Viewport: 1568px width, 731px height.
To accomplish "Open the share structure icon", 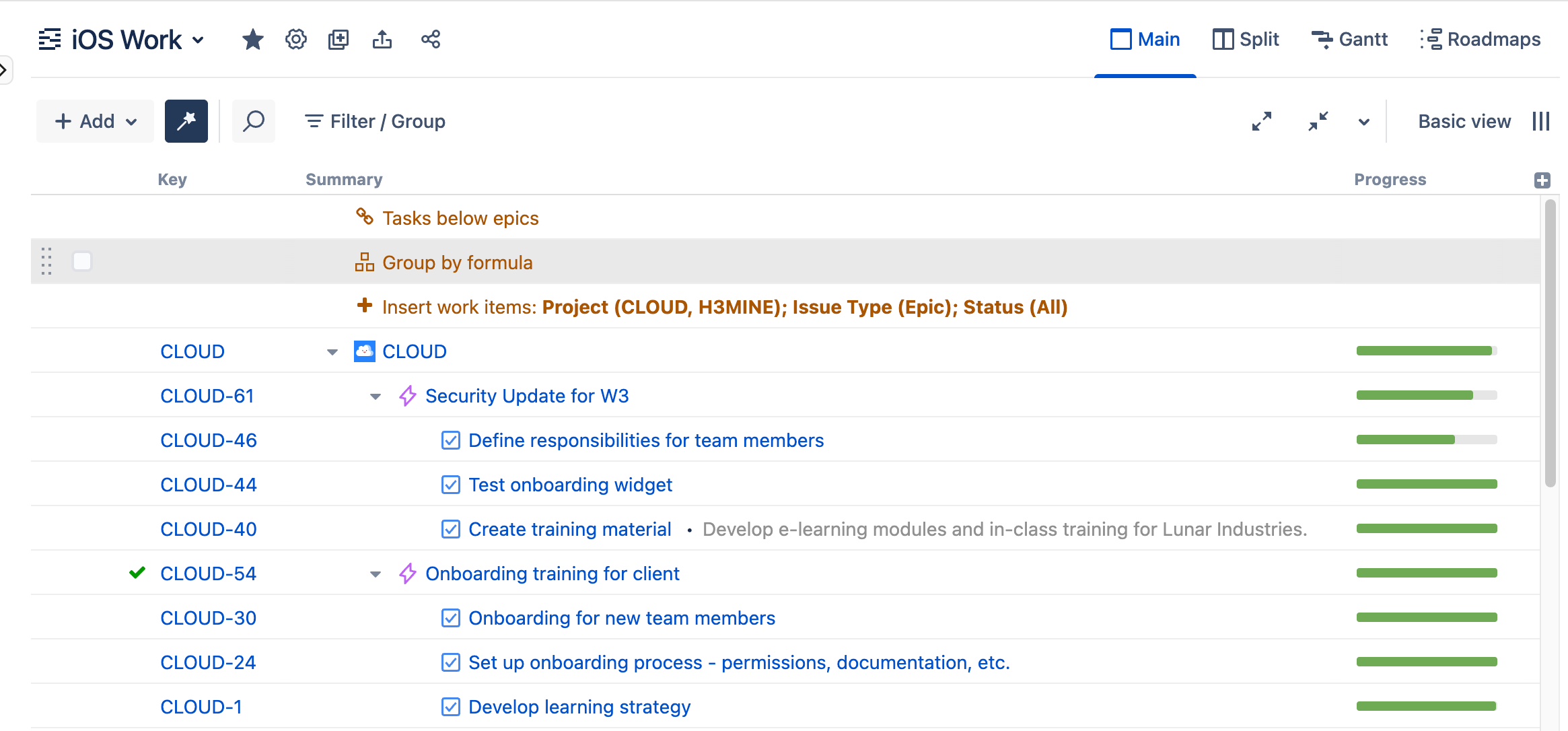I will [x=430, y=39].
